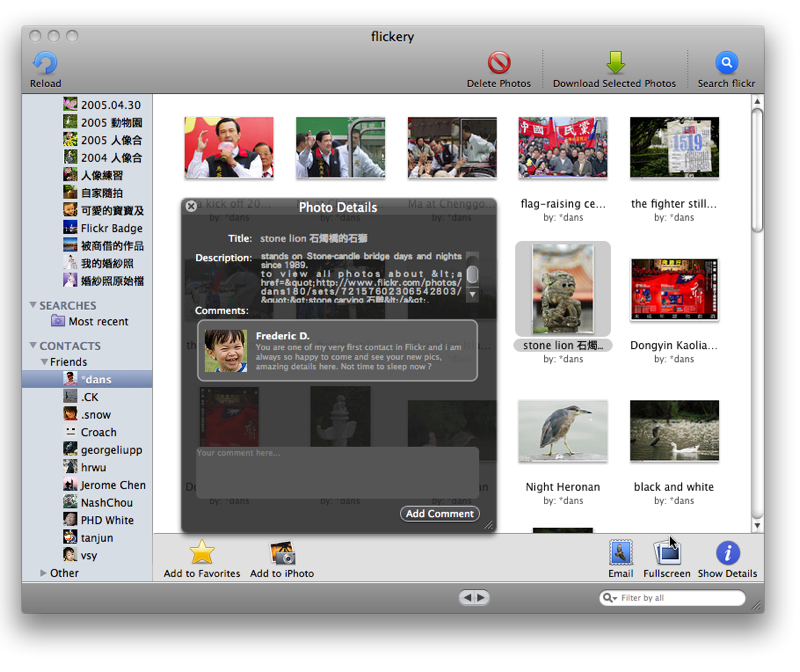Viewport: 800px width, 672px height.
Task: Click the photo grid vertical scroll thumb
Action: 758,171
